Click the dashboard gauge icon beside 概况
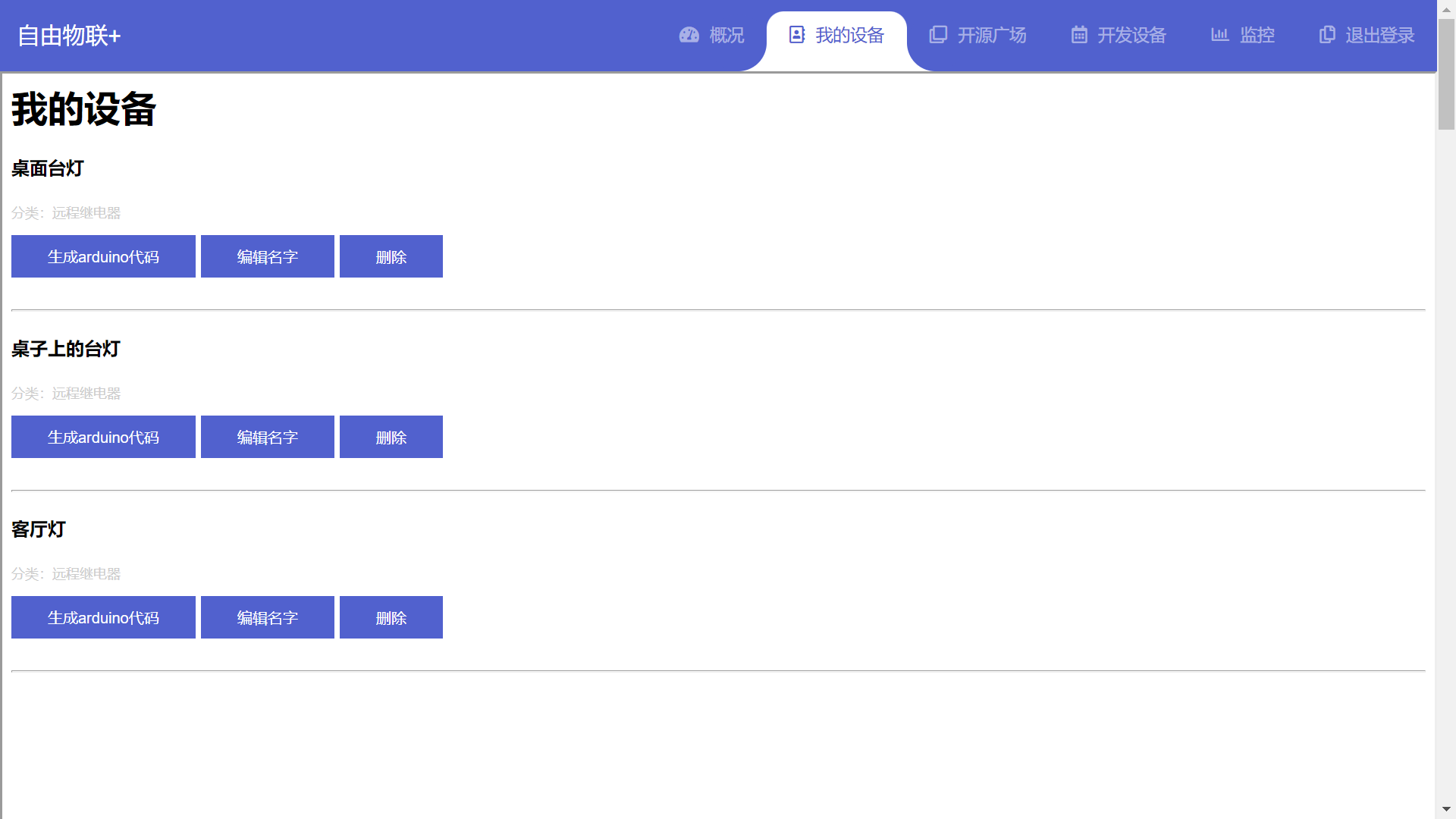Image resolution: width=1456 pixels, height=819 pixels. (x=689, y=35)
